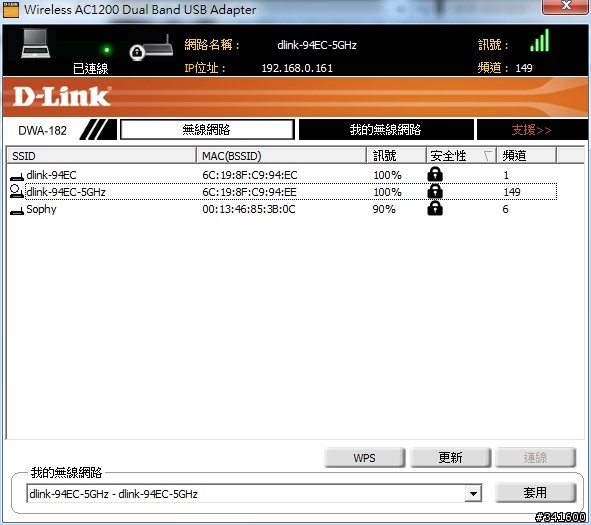Image resolution: width=591 pixels, height=525 pixels.
Task: Open the 我的無線網路 profile dropdown arrow
Action: (473, 493)
